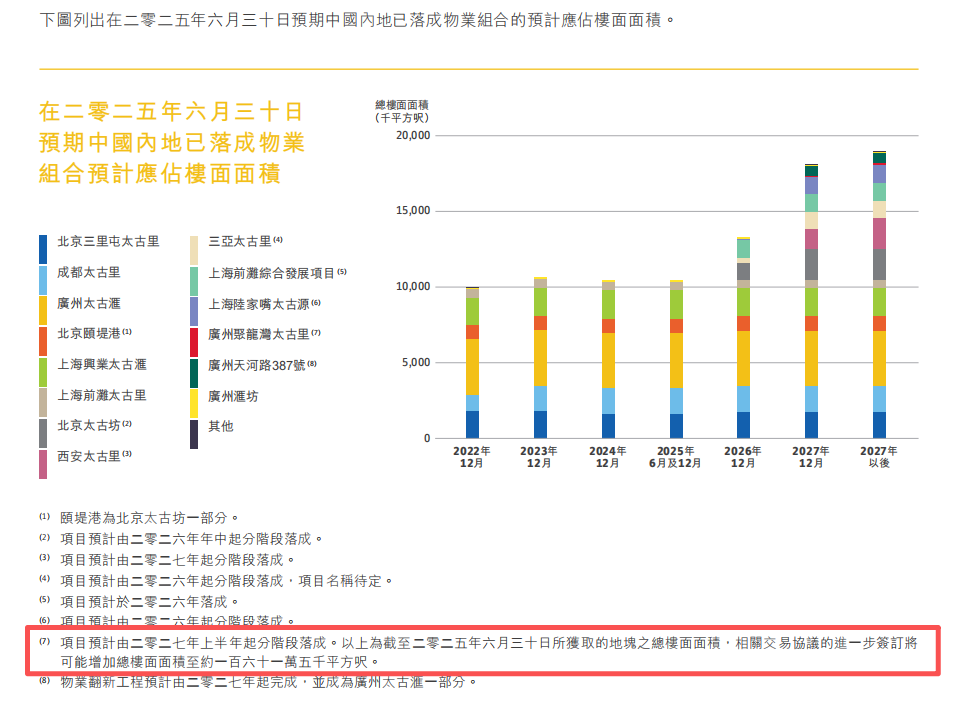971x723 pixels.
Task: Click the dark green 廣州天河路387號 legend swatch
Action: [x=194, y=373]
